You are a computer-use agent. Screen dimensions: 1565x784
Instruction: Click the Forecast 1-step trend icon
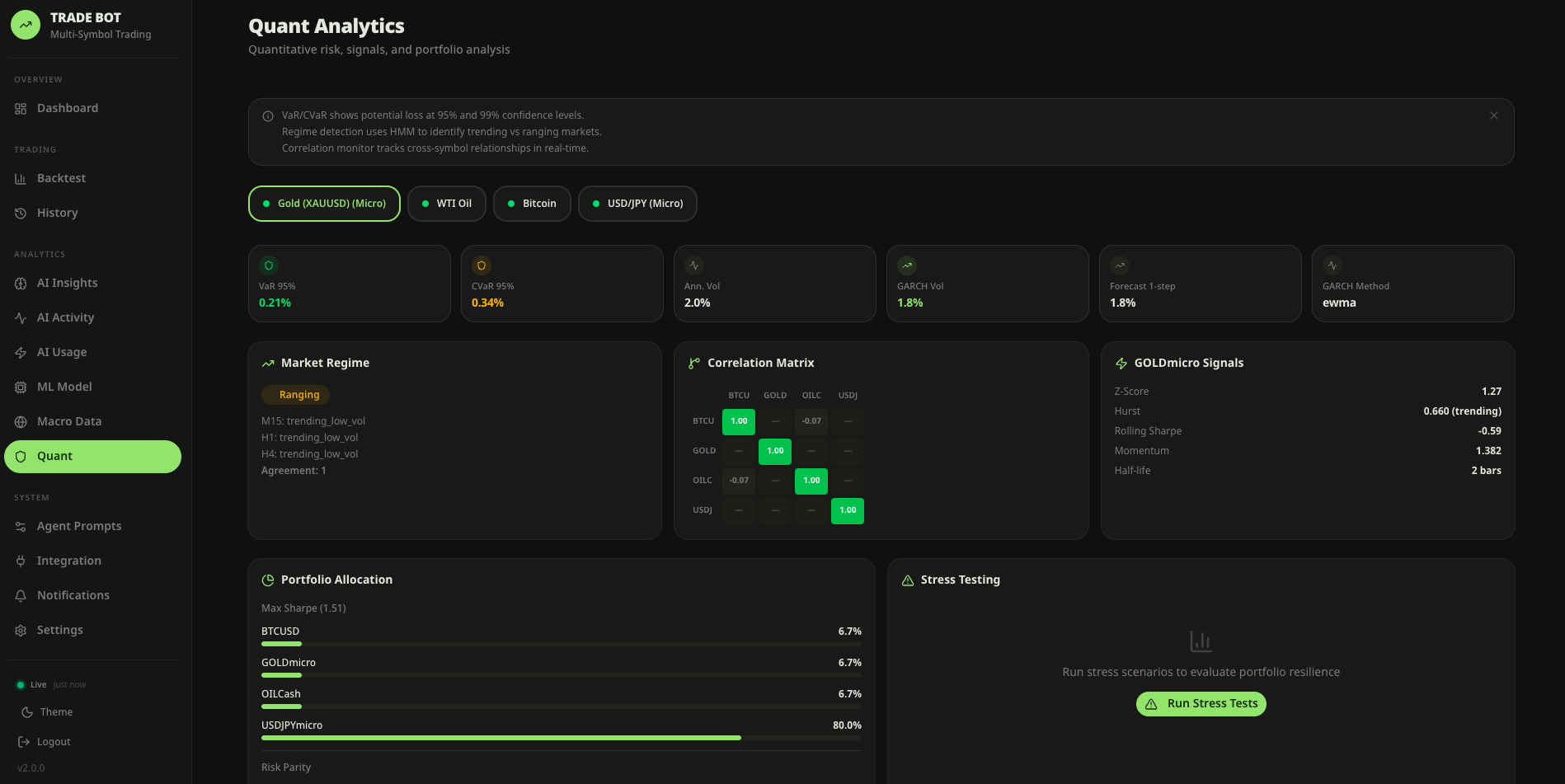[1120, 265]
